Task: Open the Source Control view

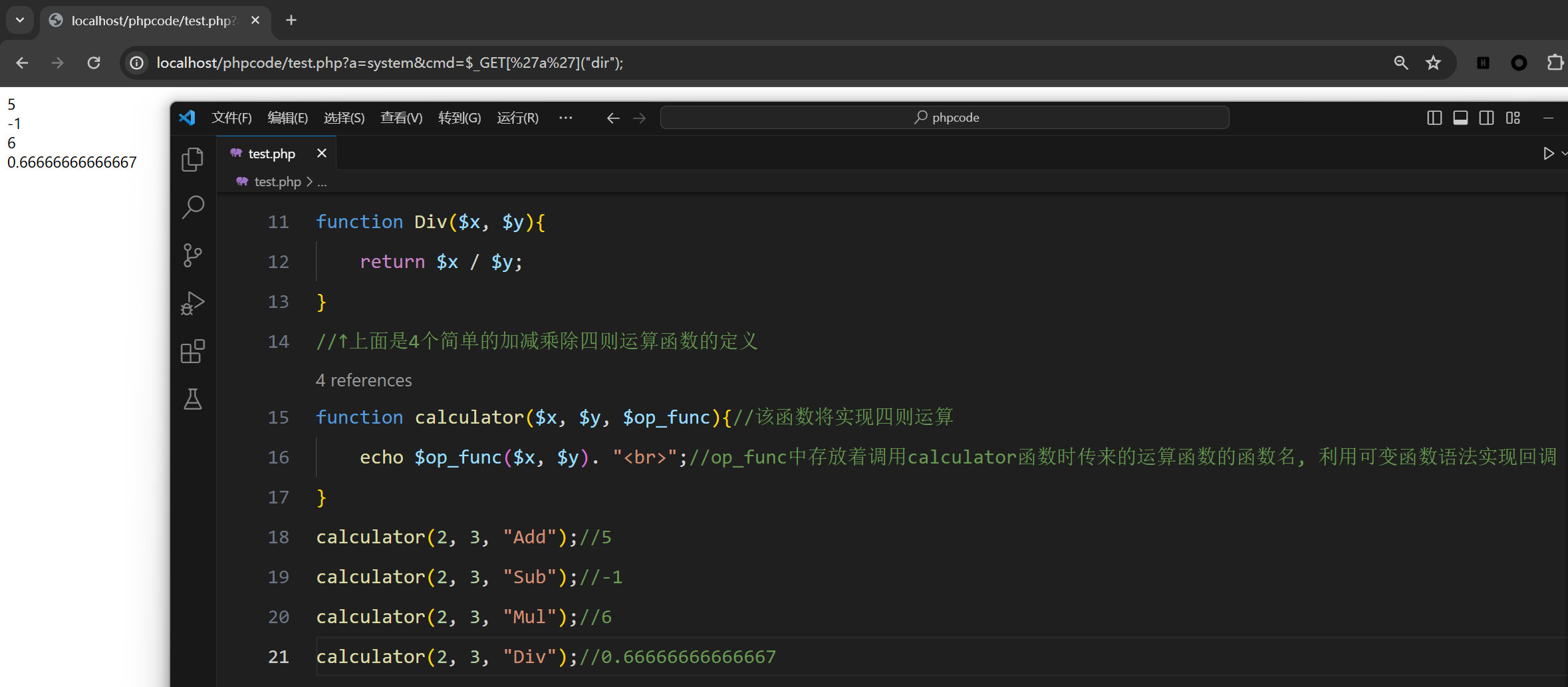Action: [192, 255]
